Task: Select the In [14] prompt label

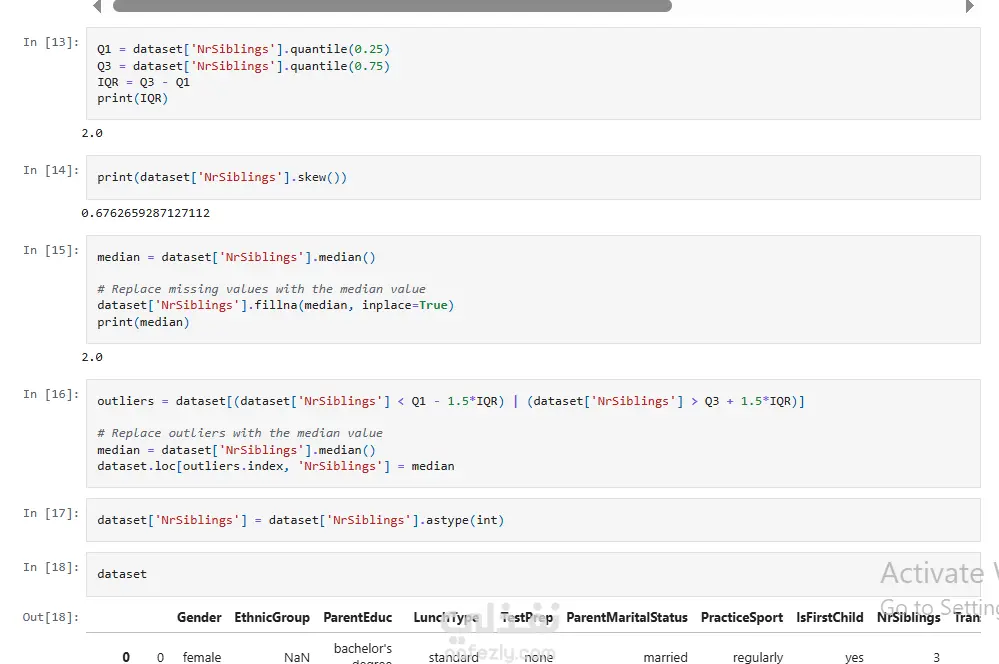Action: [x=51, y=170]
